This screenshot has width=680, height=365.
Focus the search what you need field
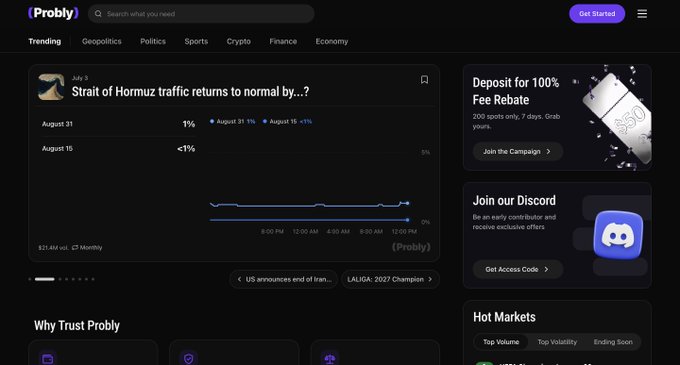point(201,14)
